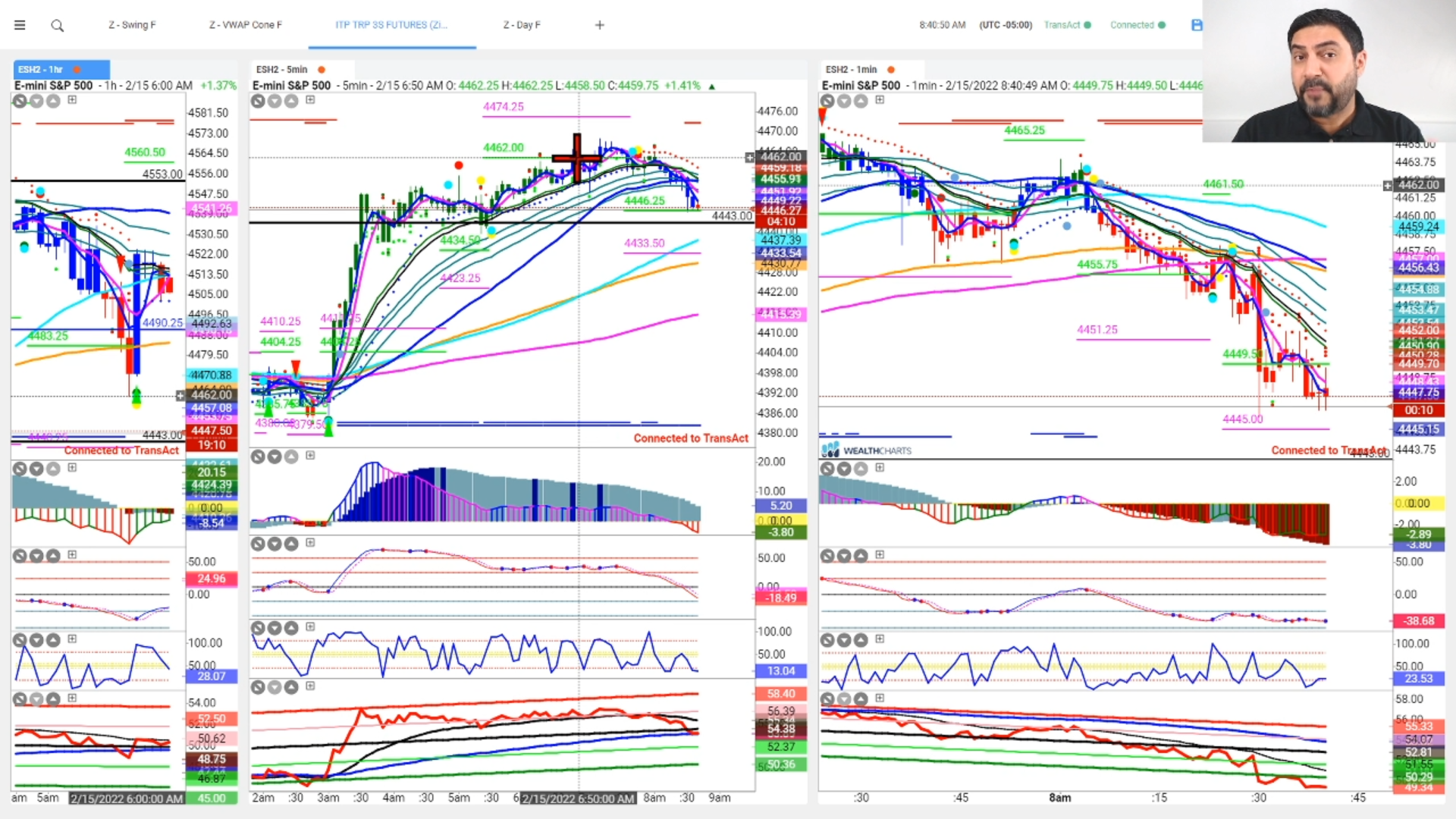Move 1min bottom bands pane down
Screen dimensions: 1456x819
(844, 699)
